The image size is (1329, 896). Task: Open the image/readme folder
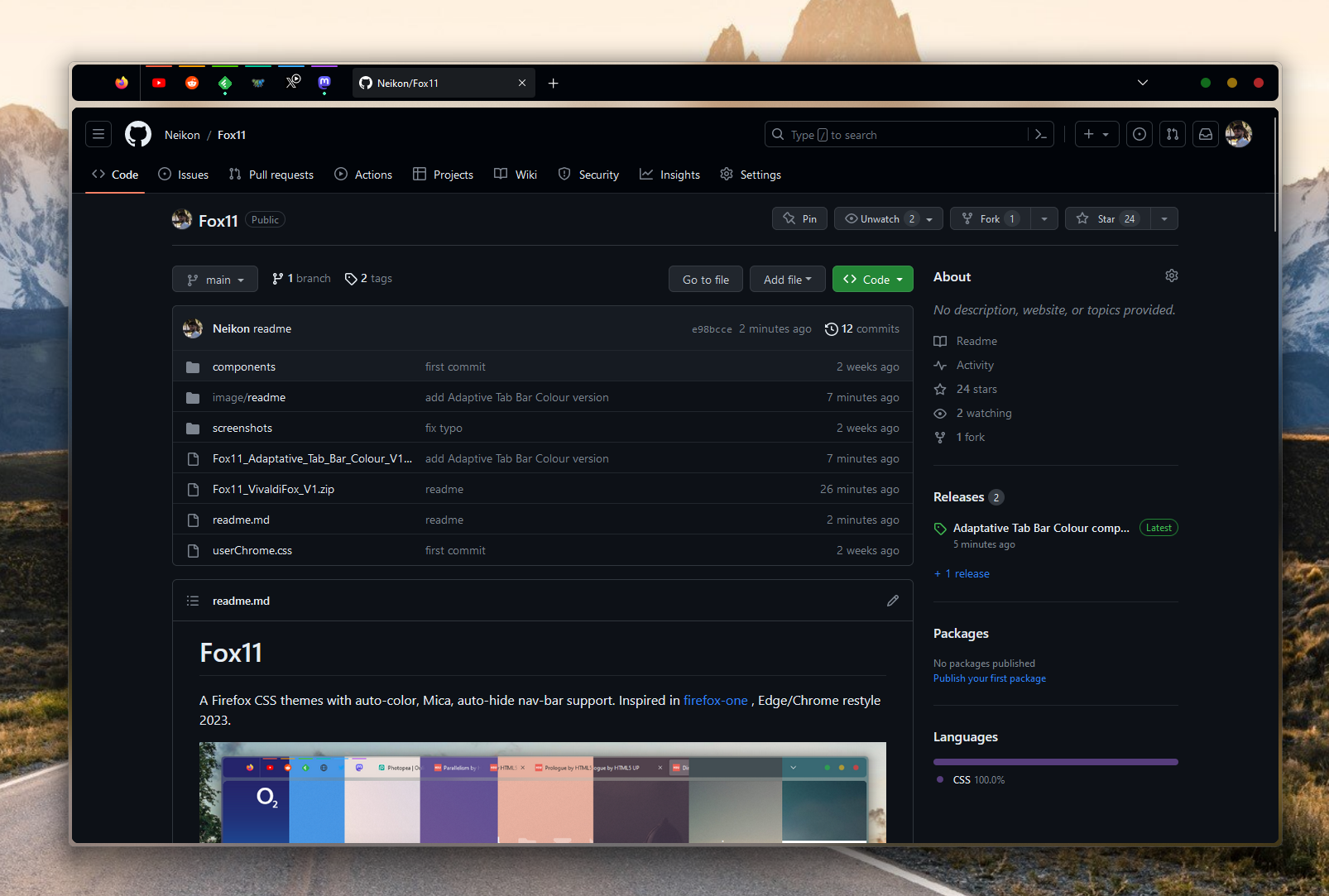pos(249,397)
